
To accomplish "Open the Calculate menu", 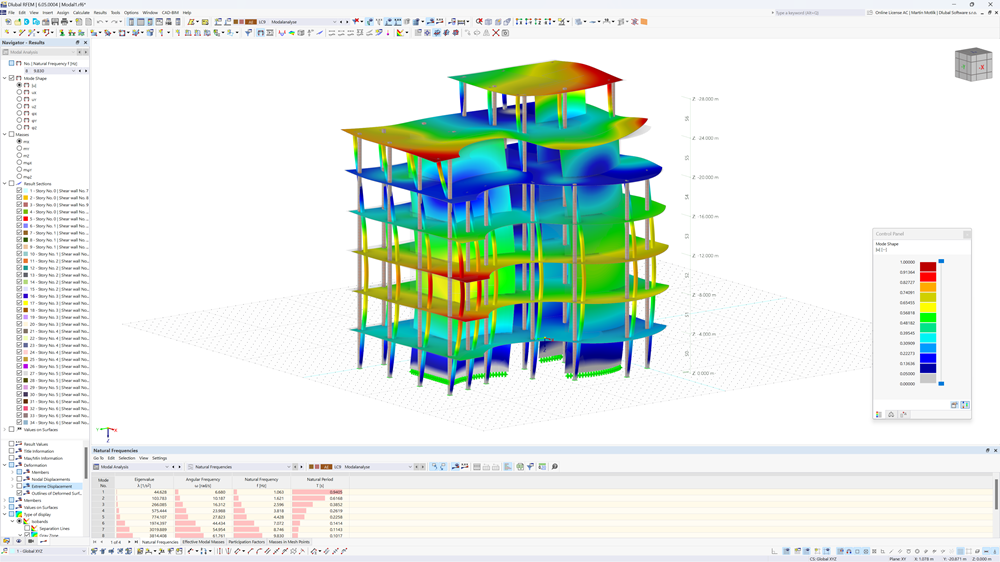I will click(81, 13).
